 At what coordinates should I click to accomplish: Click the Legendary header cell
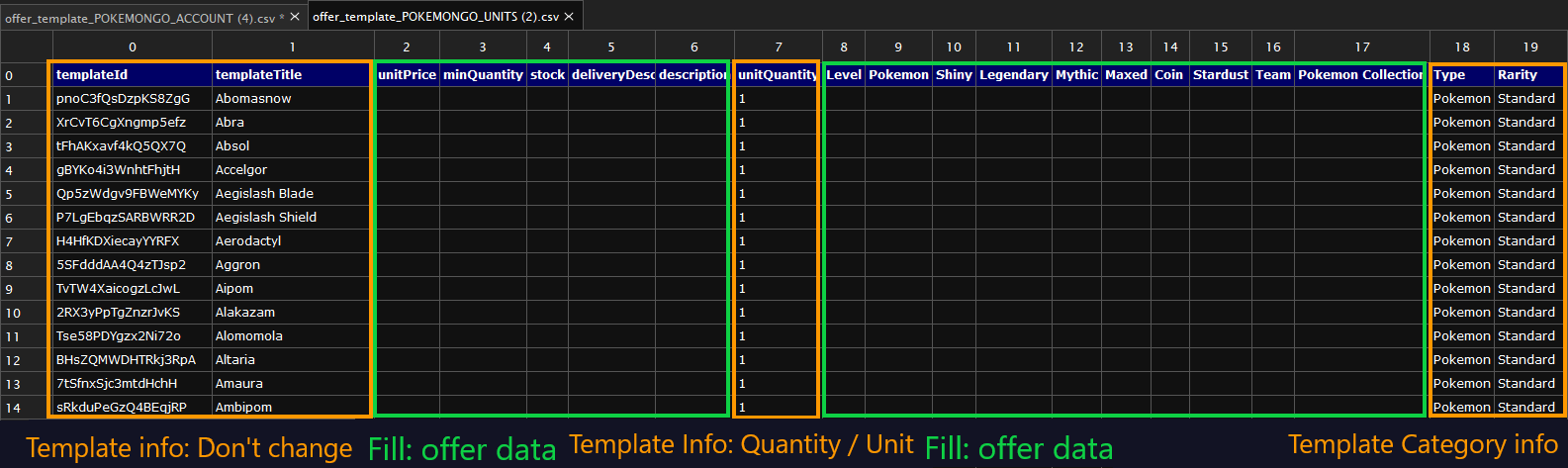(x=1013, y=75)
